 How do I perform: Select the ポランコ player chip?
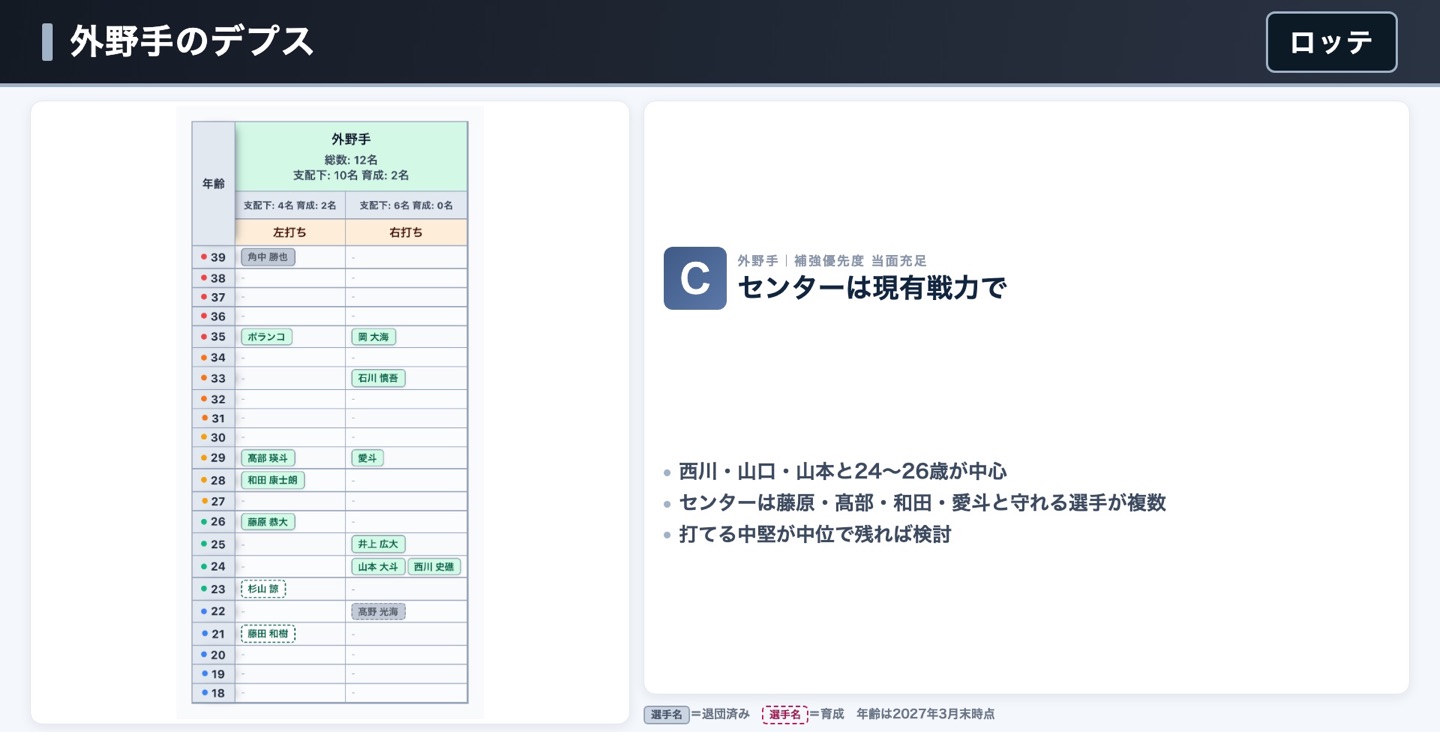tap(266, 337)
